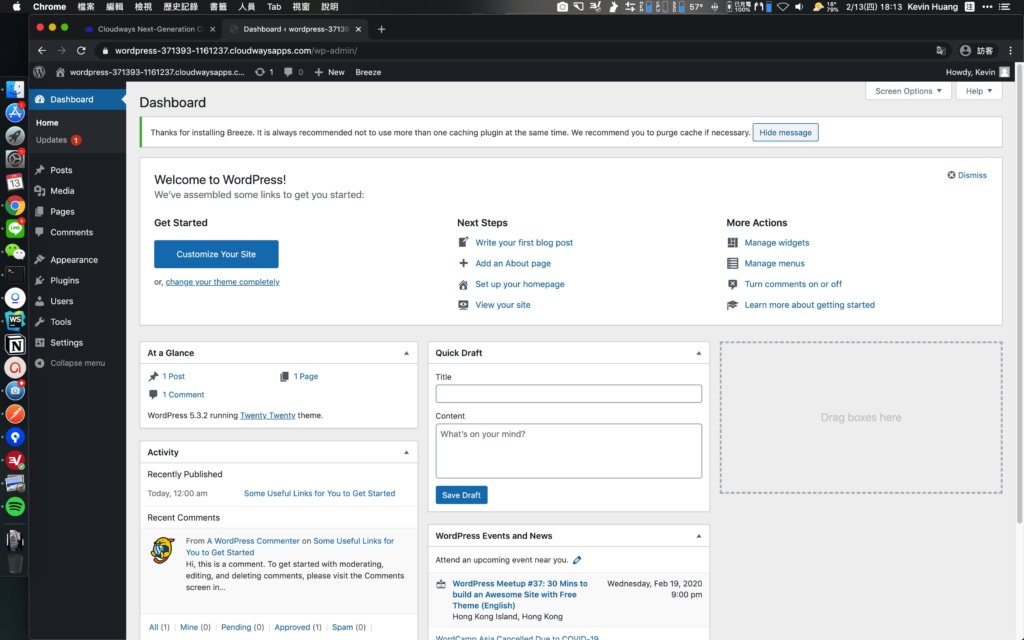This screenshot has height=640, width=1024.
Task: Click pencil icon to edit event location
Action: 577,560
